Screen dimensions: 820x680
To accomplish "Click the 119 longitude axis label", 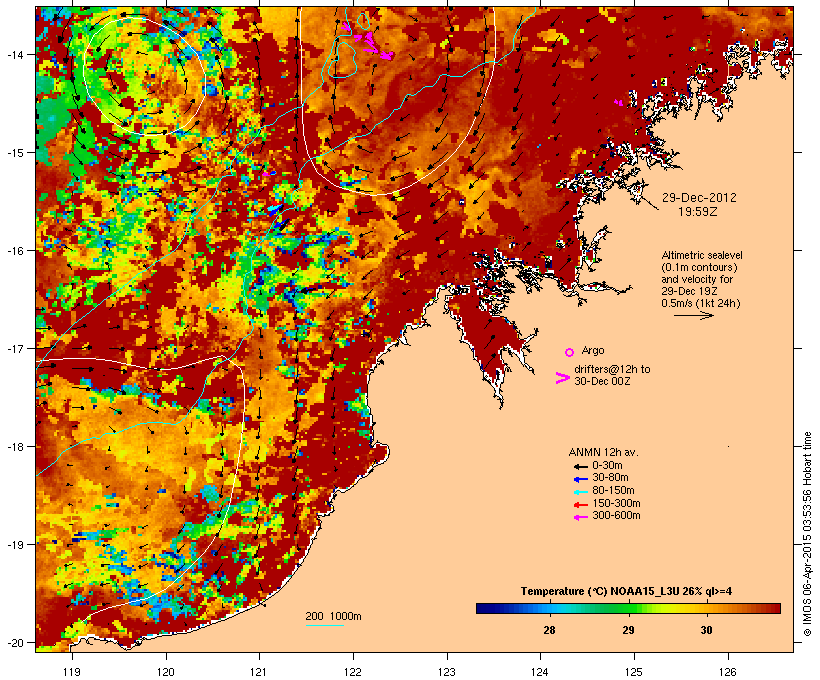I will (72, 672).
